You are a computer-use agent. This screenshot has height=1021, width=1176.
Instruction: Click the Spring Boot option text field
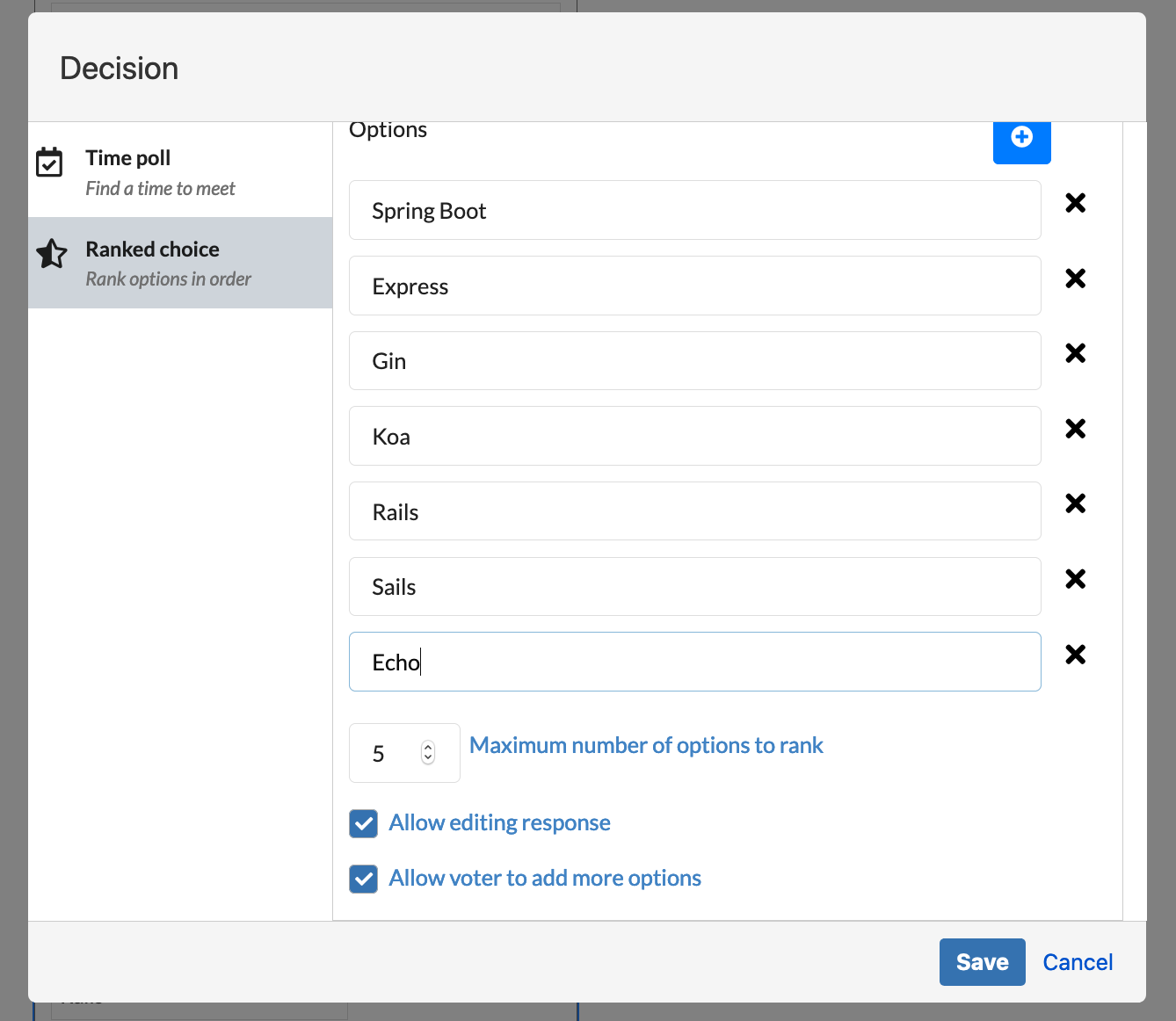click(x=694, y=211)
